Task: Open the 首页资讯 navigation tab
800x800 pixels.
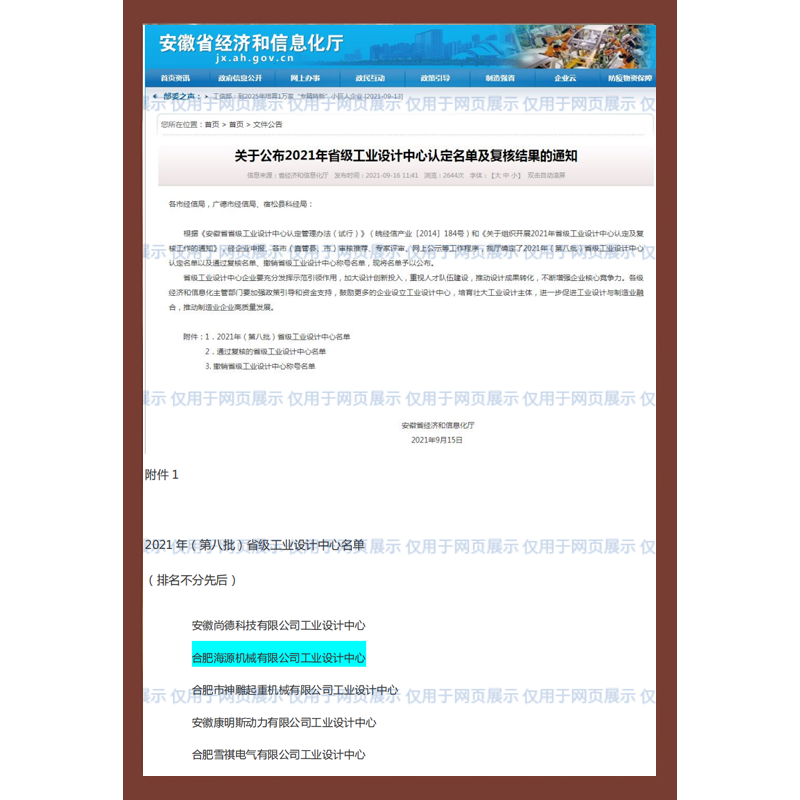Action: (x=175, y=78)
